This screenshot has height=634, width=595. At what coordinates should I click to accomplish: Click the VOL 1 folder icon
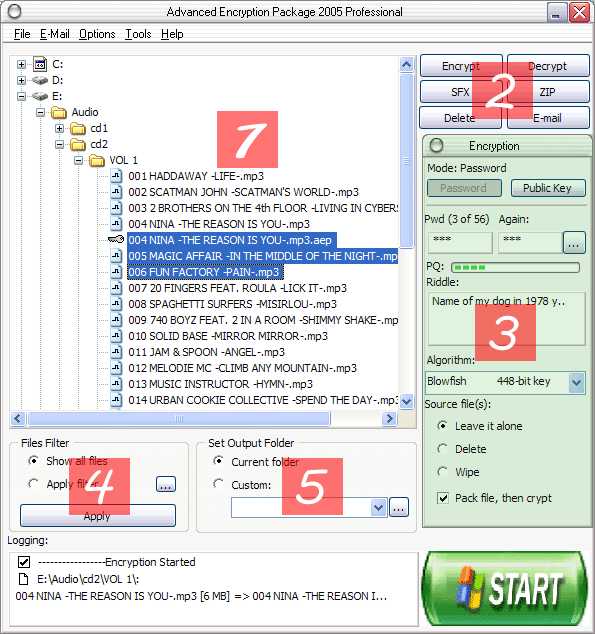[x=97, y=161]
